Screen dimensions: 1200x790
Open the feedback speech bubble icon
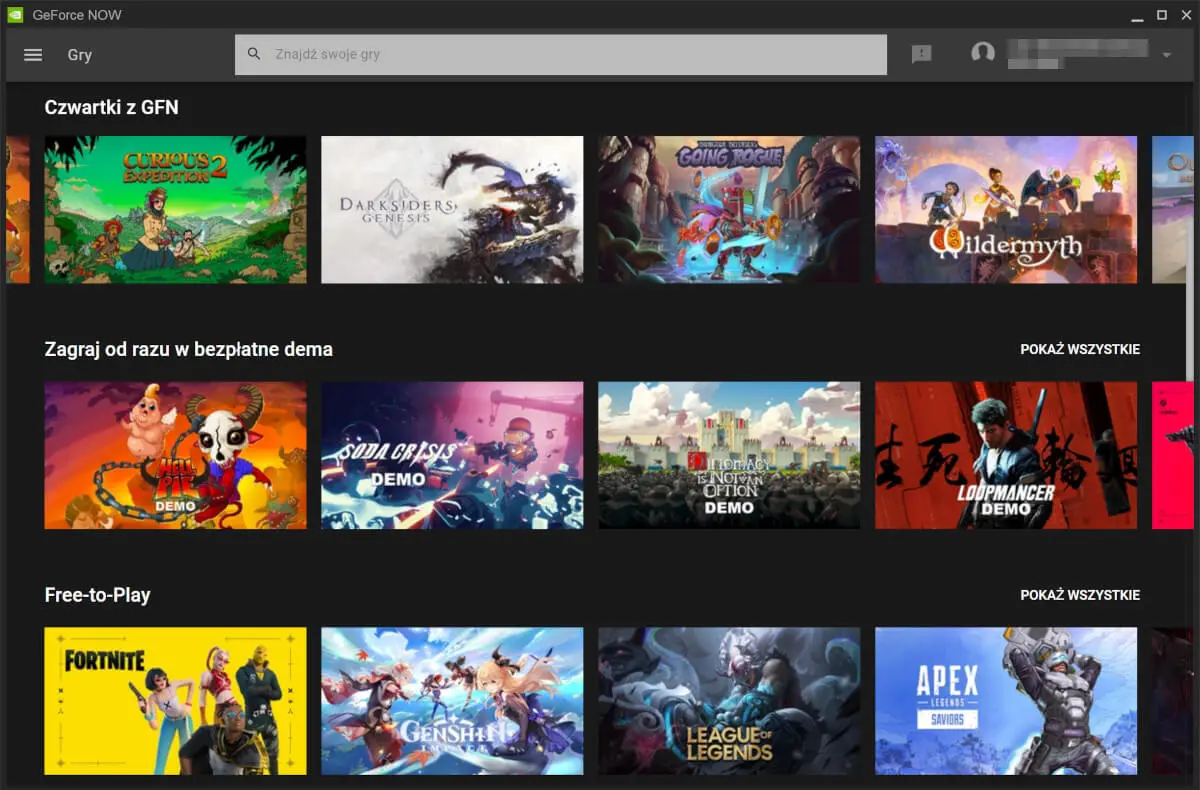pos(919,53)
